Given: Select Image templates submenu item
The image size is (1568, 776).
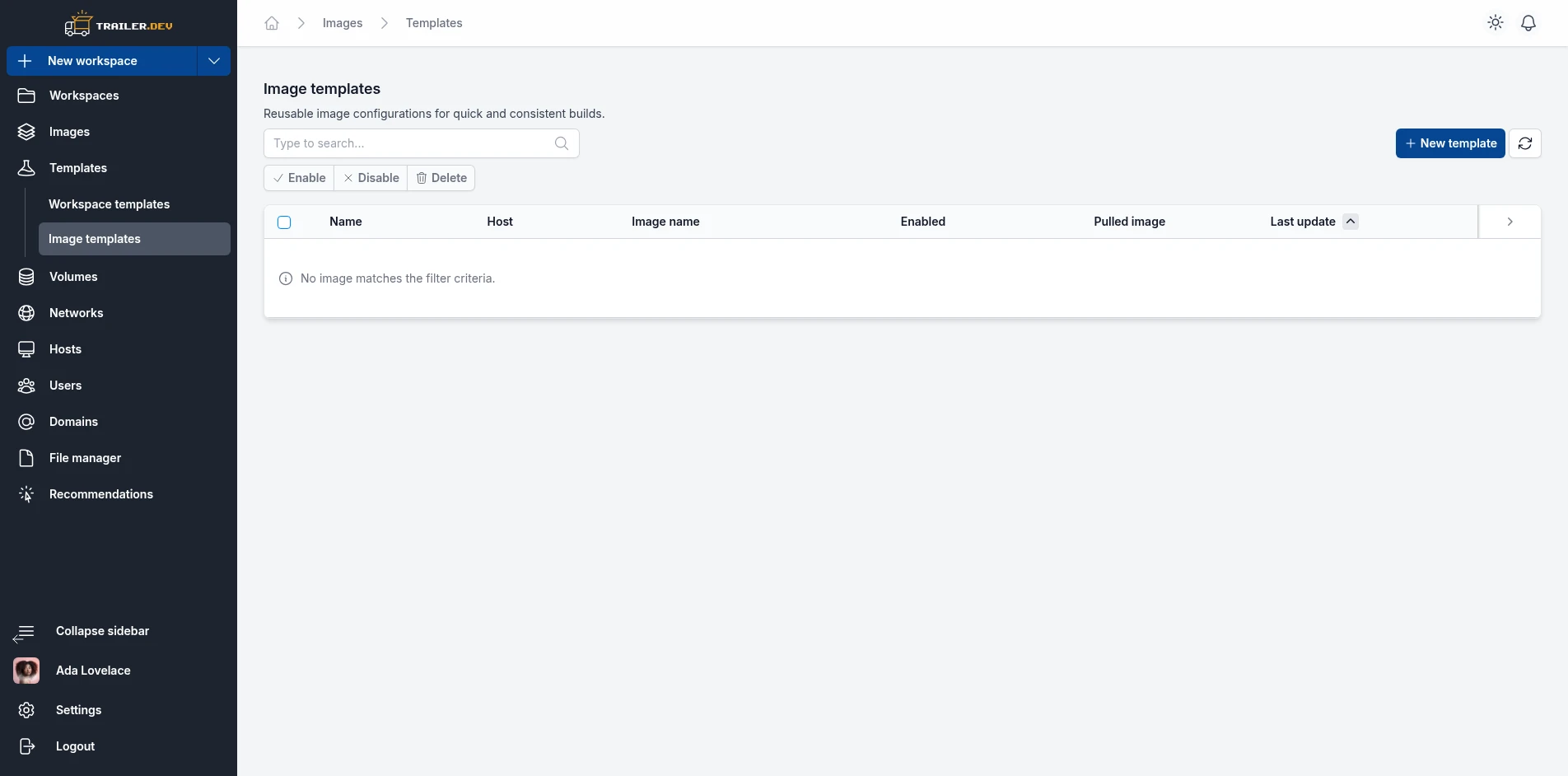Looking at the screenshot, I should 134,239.
